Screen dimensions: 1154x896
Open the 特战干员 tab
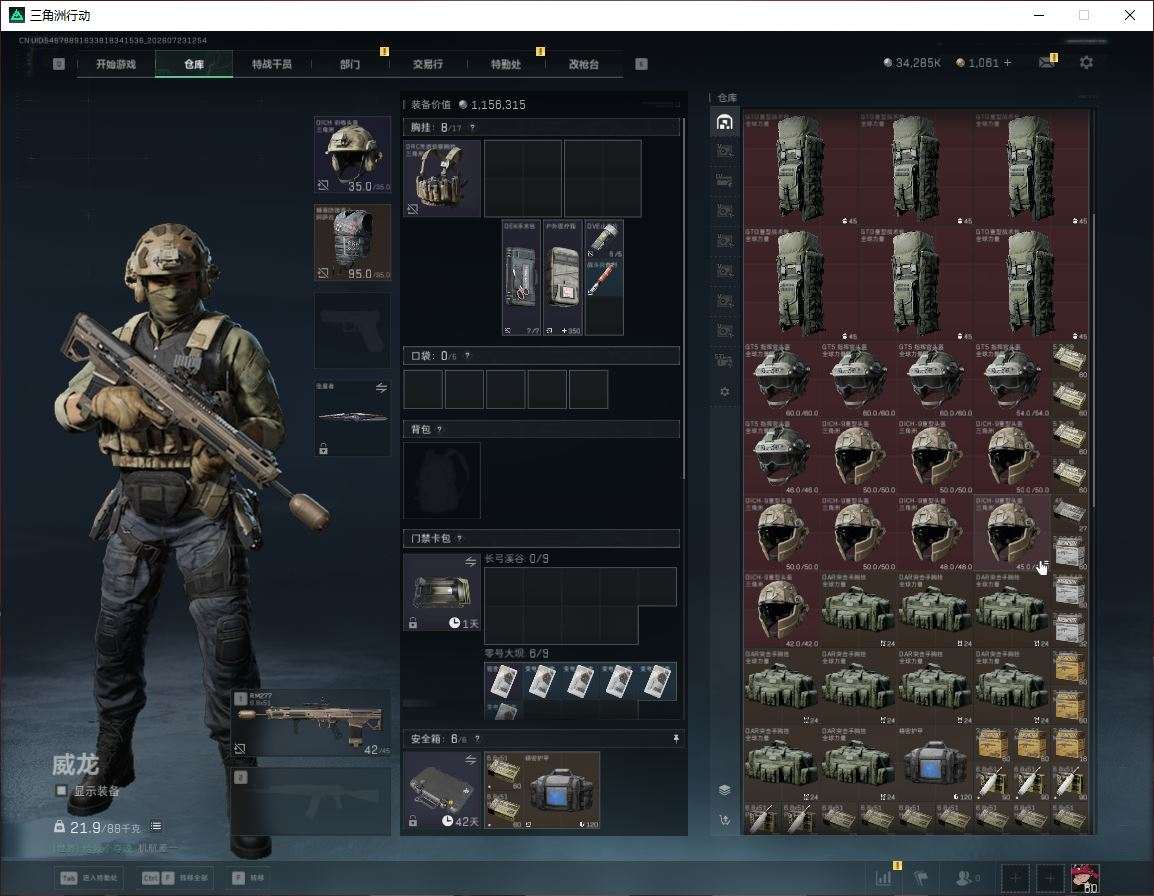272,64
